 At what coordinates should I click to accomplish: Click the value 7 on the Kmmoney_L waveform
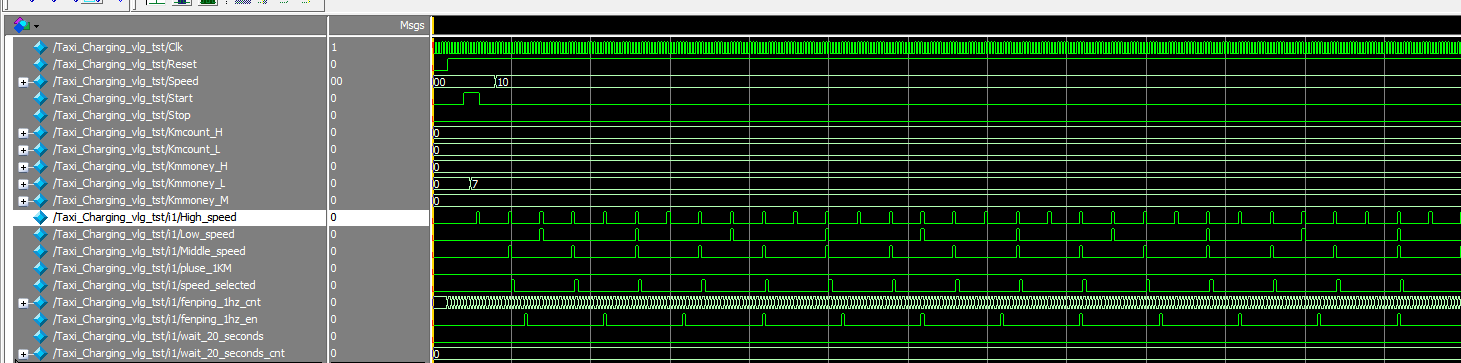coord(475,184)
